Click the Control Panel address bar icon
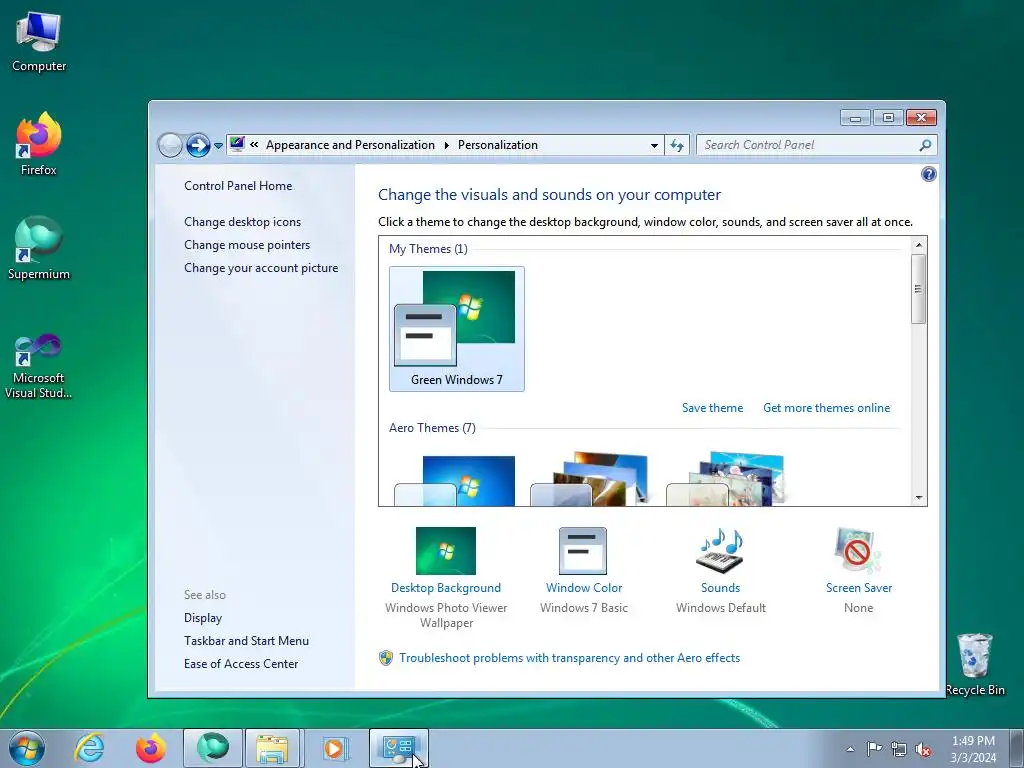Image resolution: width=1024 pixels, height=768 pixels. (x=237, y=144)
